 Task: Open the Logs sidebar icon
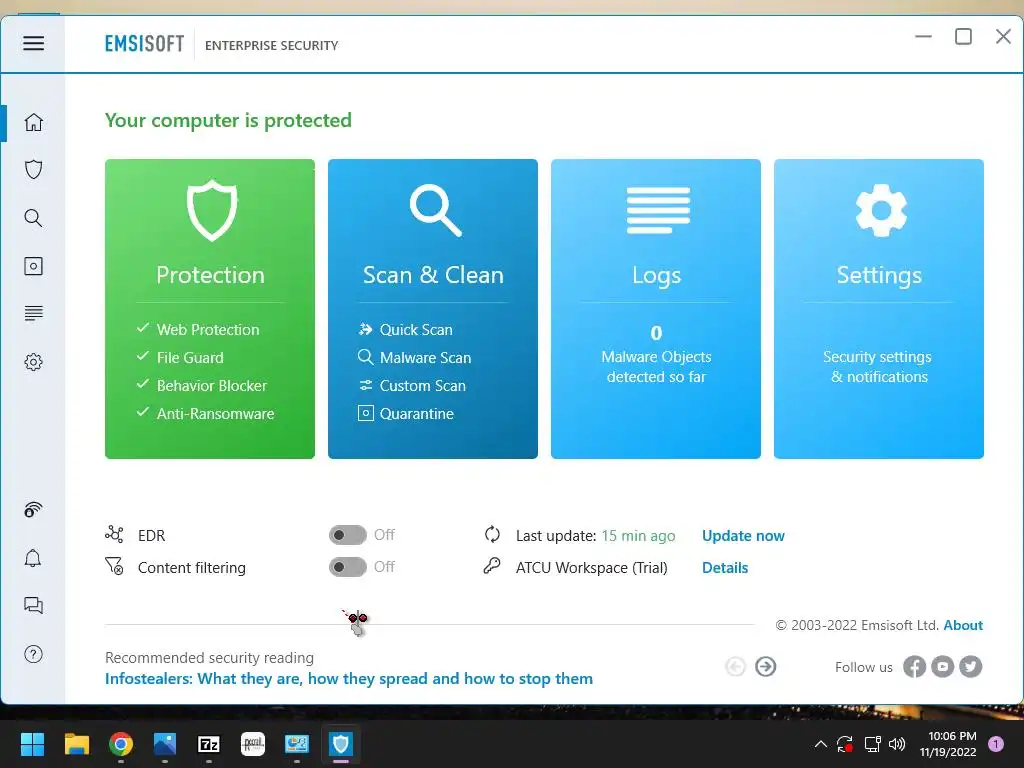(x=33, y=313)
